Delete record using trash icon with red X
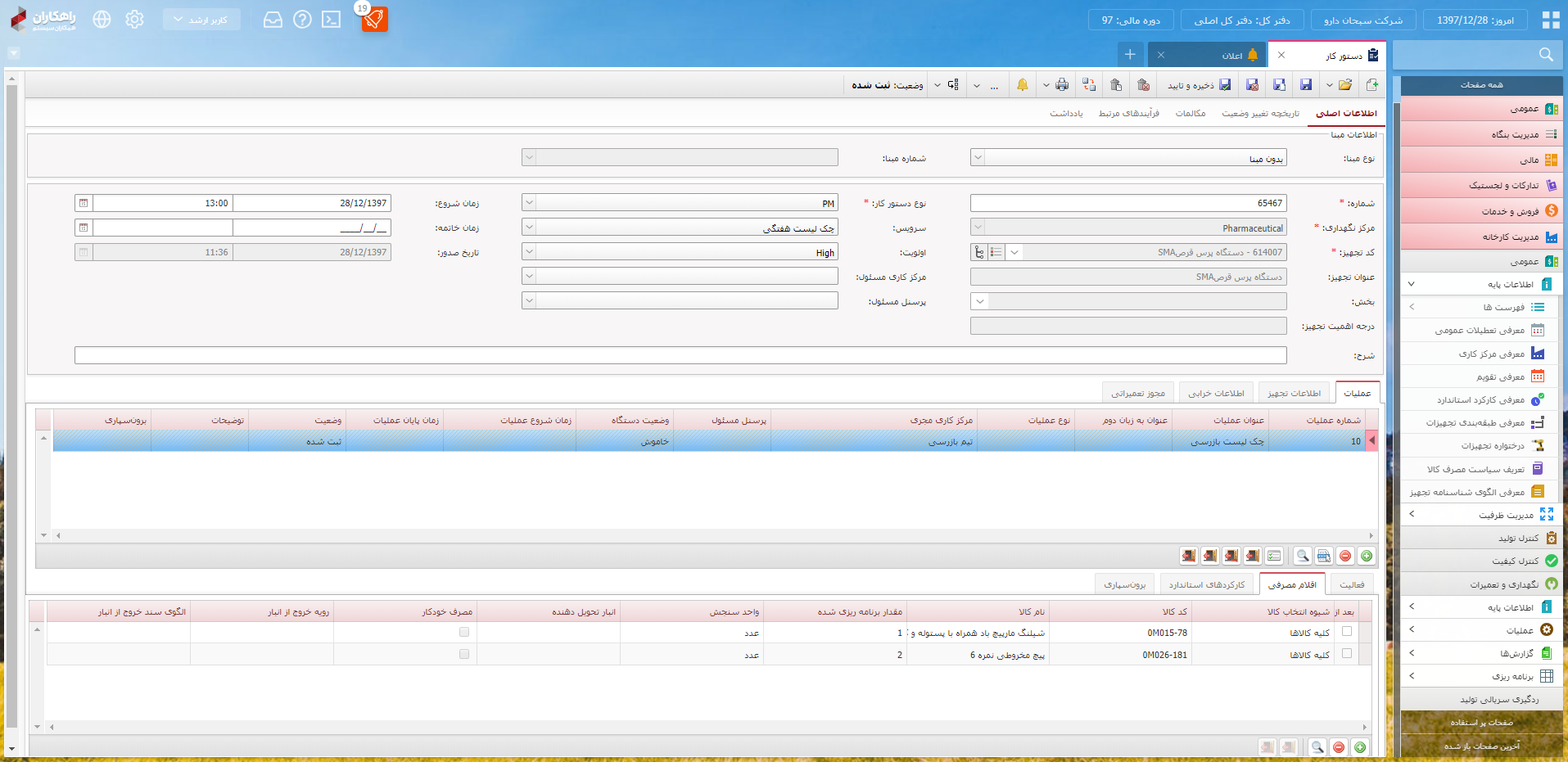Image resolution: width=1568 pixels, height=762 pixels. point(1144,85)
